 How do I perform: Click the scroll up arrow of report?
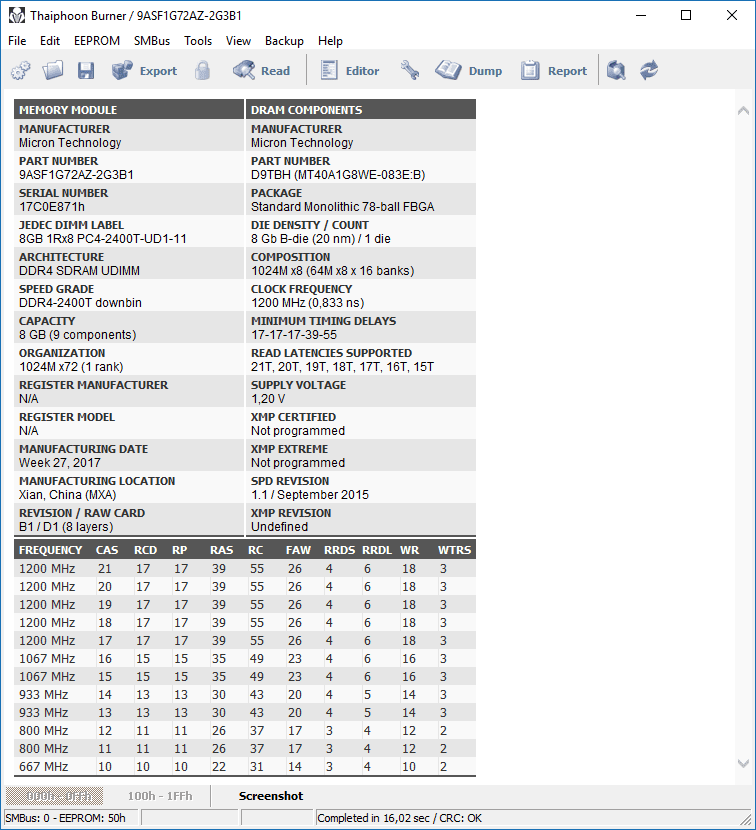743,110
